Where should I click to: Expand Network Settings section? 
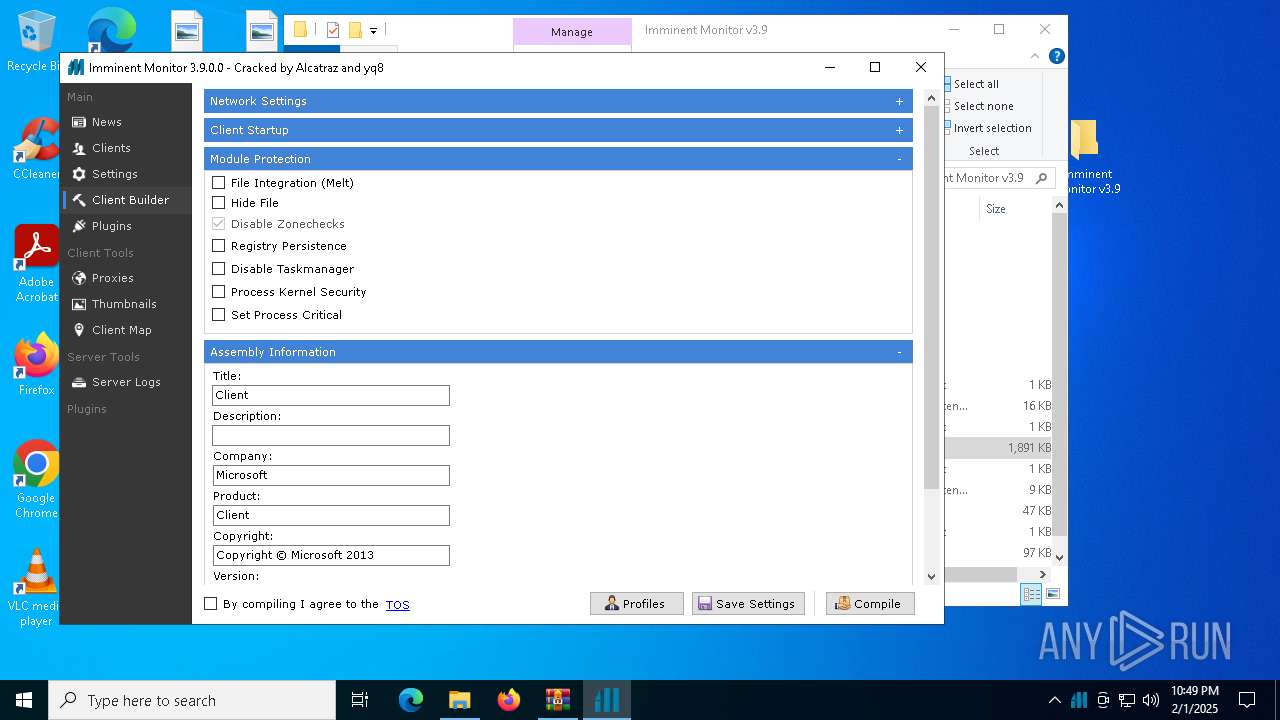(x=899, y=101)
